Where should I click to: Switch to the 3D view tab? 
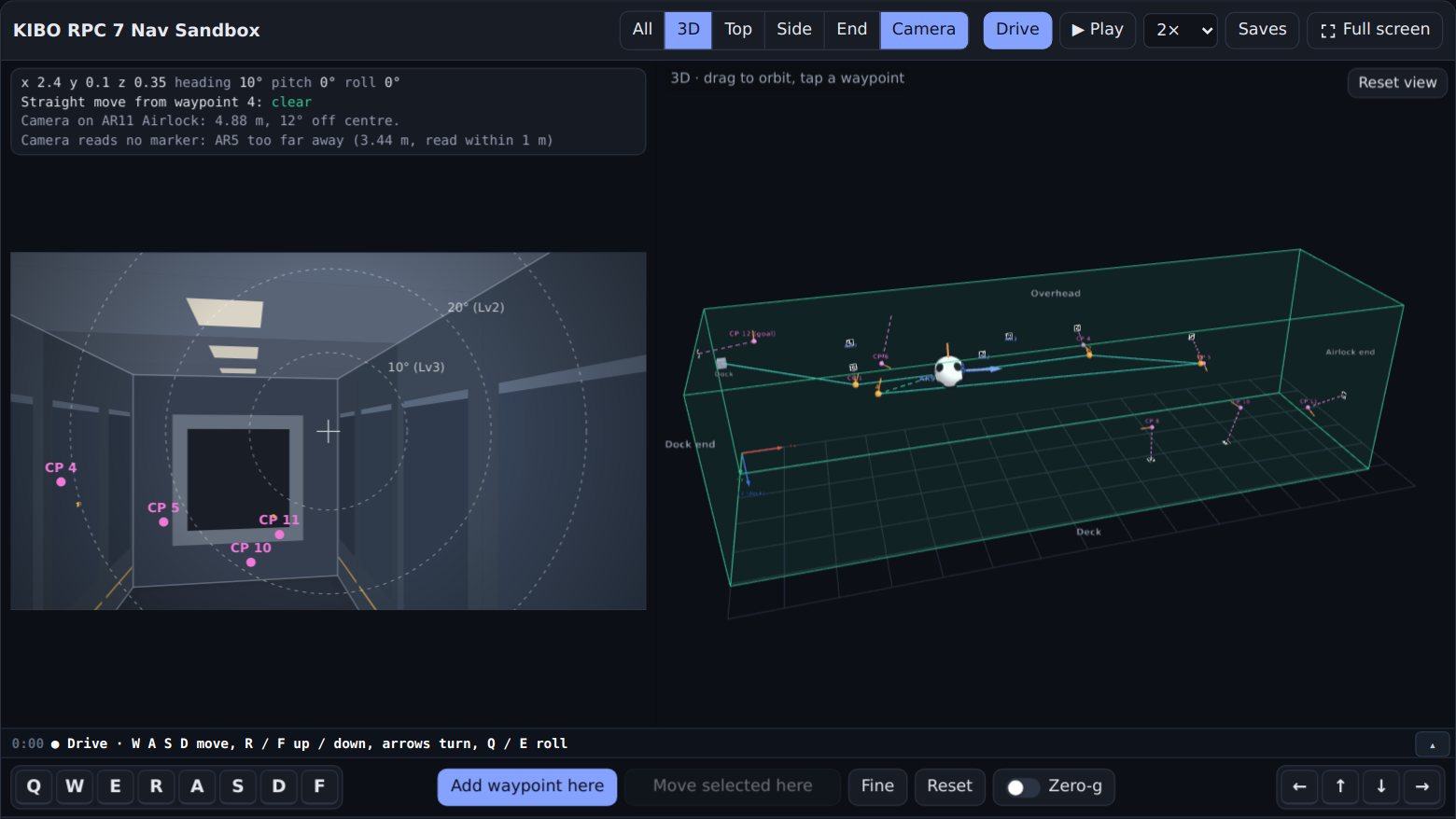click(x=689, y=30)
